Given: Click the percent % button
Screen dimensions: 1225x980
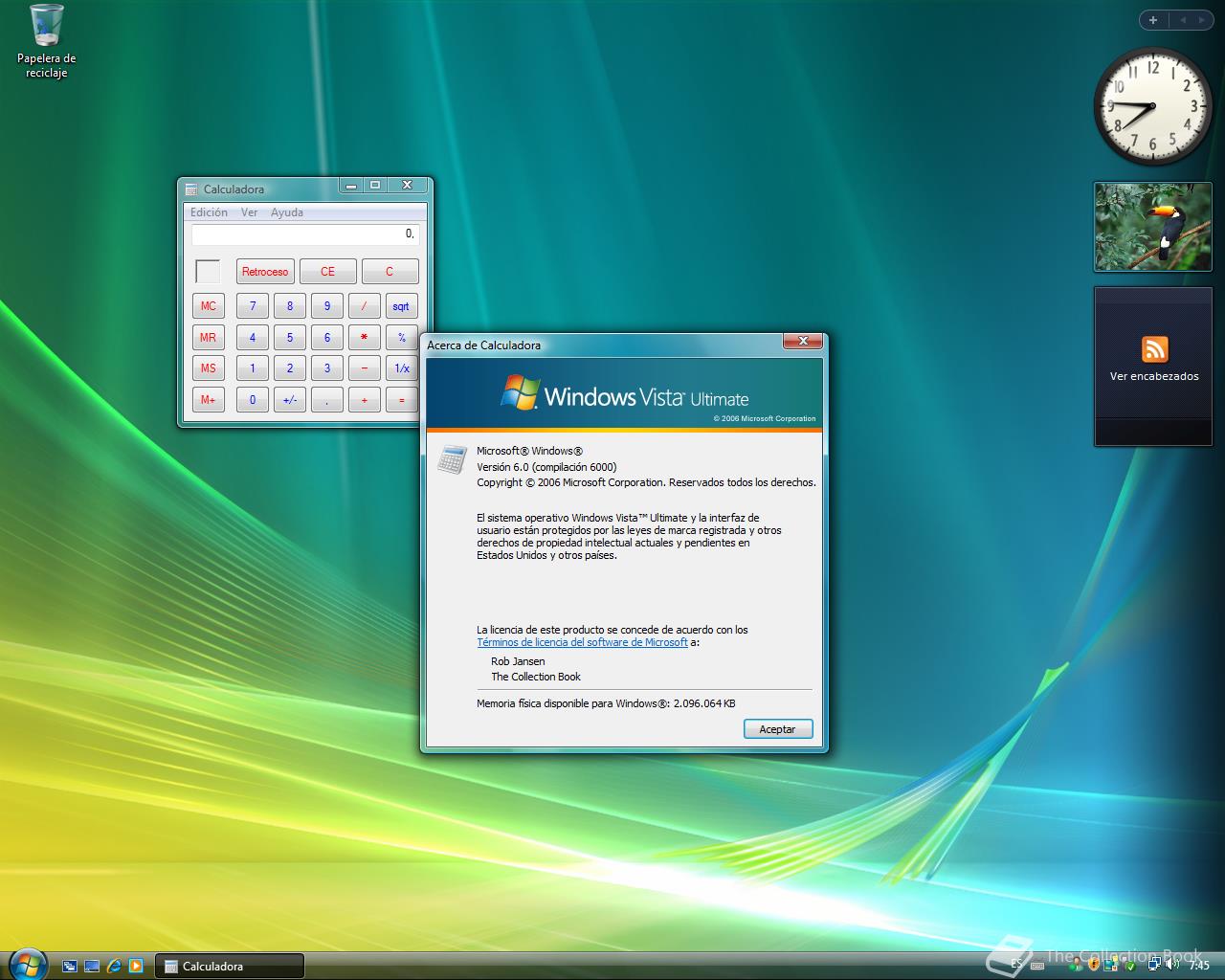Looking at the screenshot, I should [402, 338].
